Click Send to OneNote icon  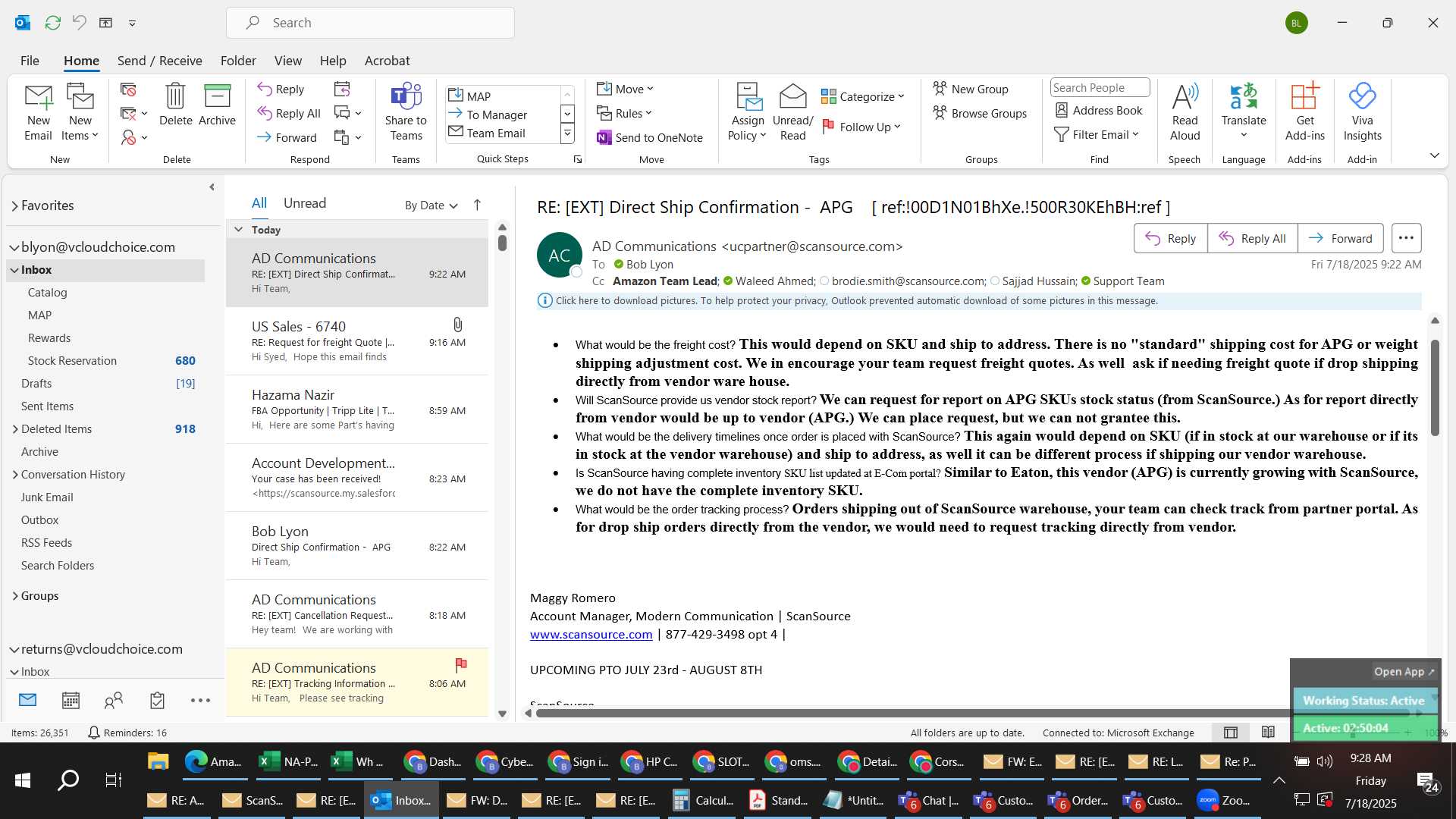tap(604, 137)
